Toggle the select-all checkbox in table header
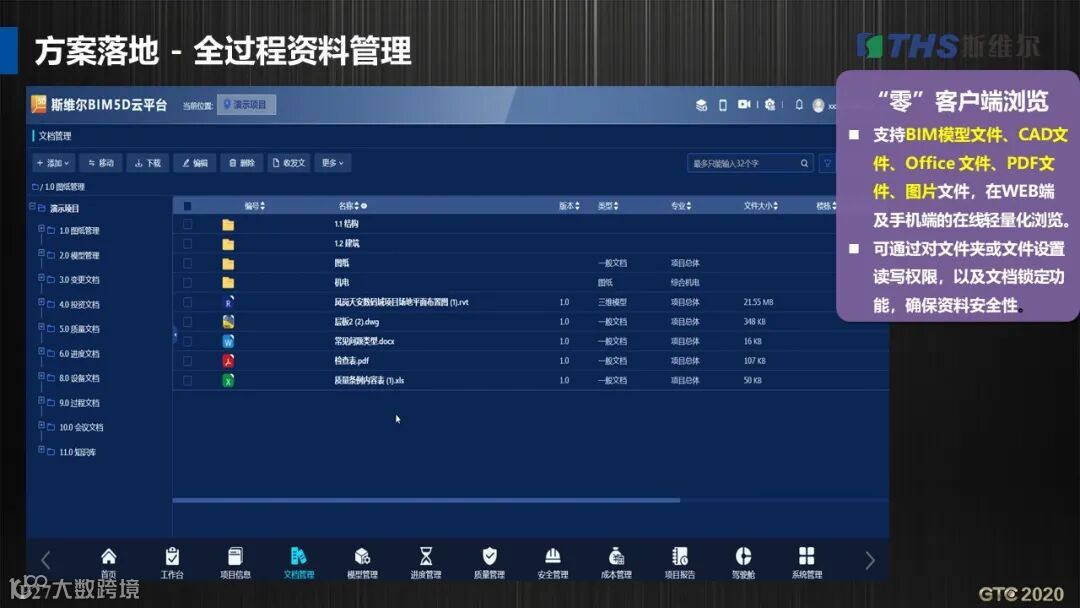The height and width of the screenshot is (608, 1080). pos(187,206)
